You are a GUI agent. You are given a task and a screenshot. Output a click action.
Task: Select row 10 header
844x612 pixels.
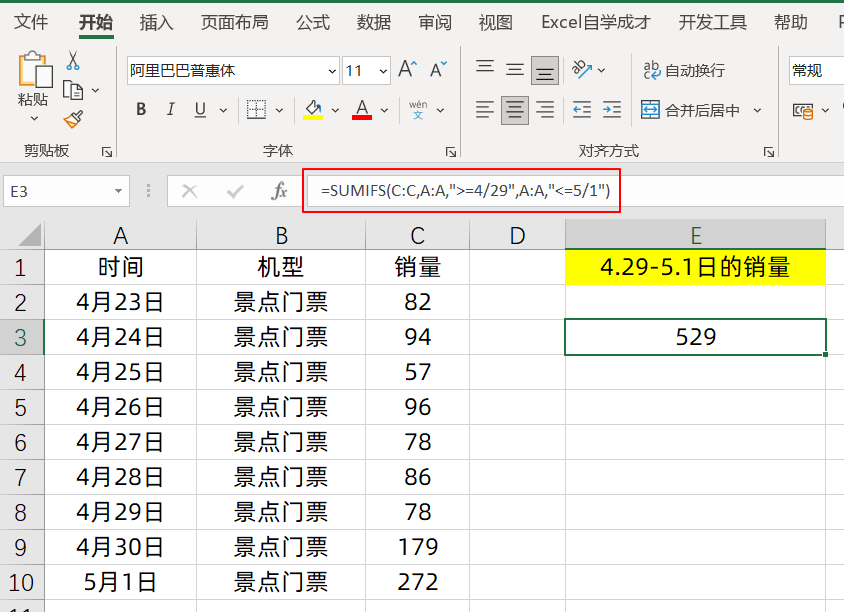tap(22, 582)
